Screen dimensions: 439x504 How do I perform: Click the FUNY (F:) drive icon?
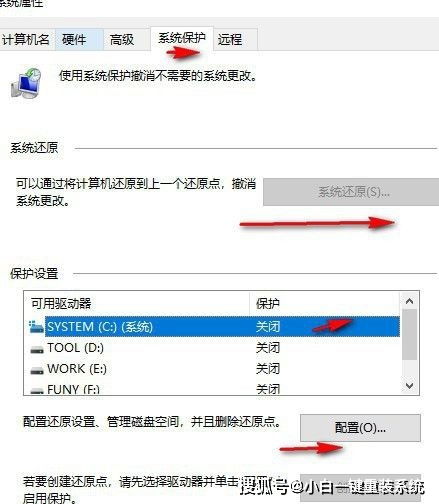click(37, 390)
